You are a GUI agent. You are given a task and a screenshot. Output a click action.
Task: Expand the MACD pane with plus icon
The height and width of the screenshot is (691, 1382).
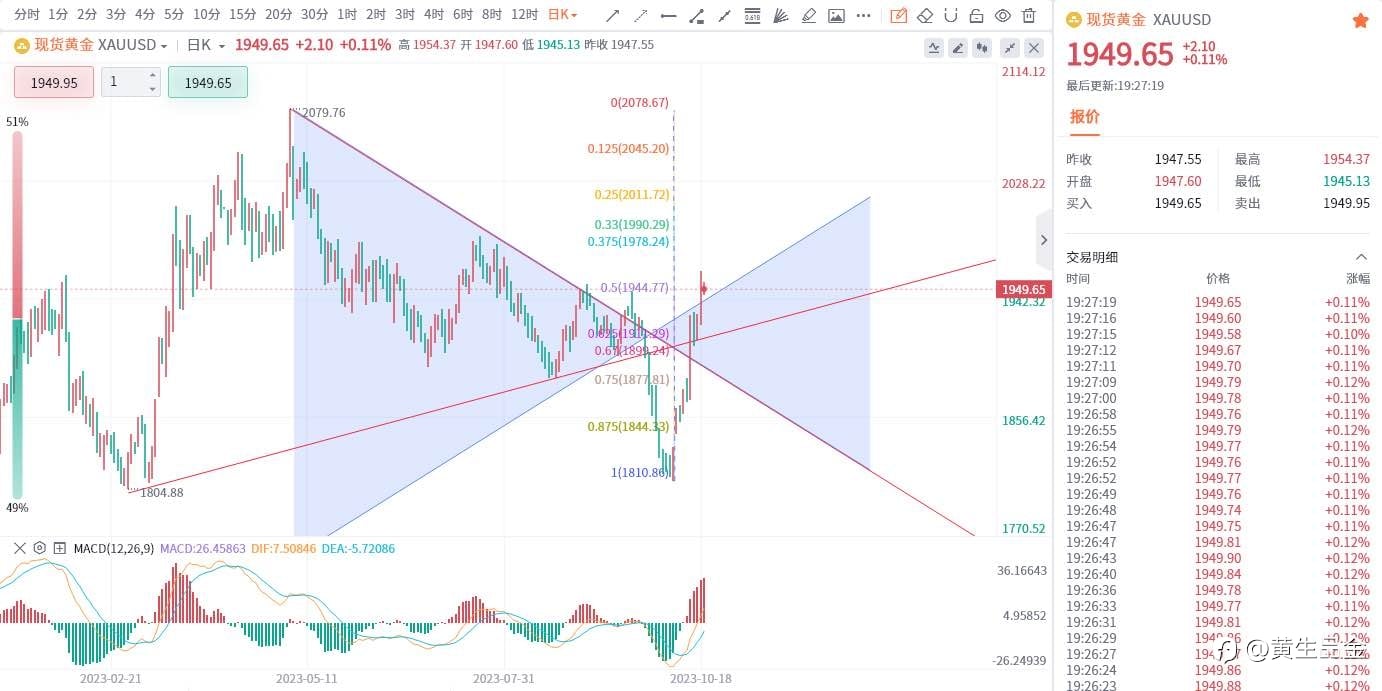click(x=60, y=548)
